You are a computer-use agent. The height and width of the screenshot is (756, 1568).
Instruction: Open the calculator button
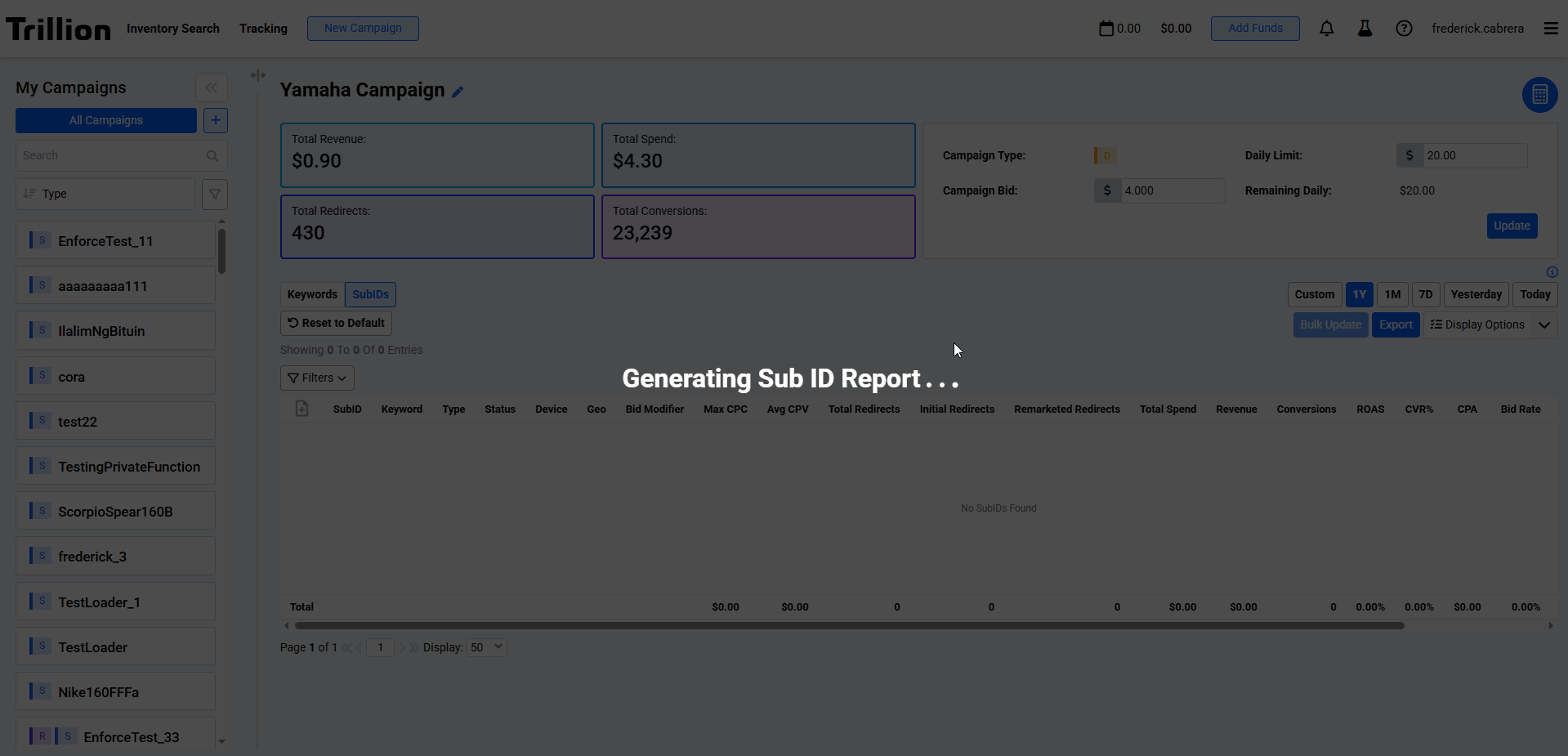[1539, 95]
